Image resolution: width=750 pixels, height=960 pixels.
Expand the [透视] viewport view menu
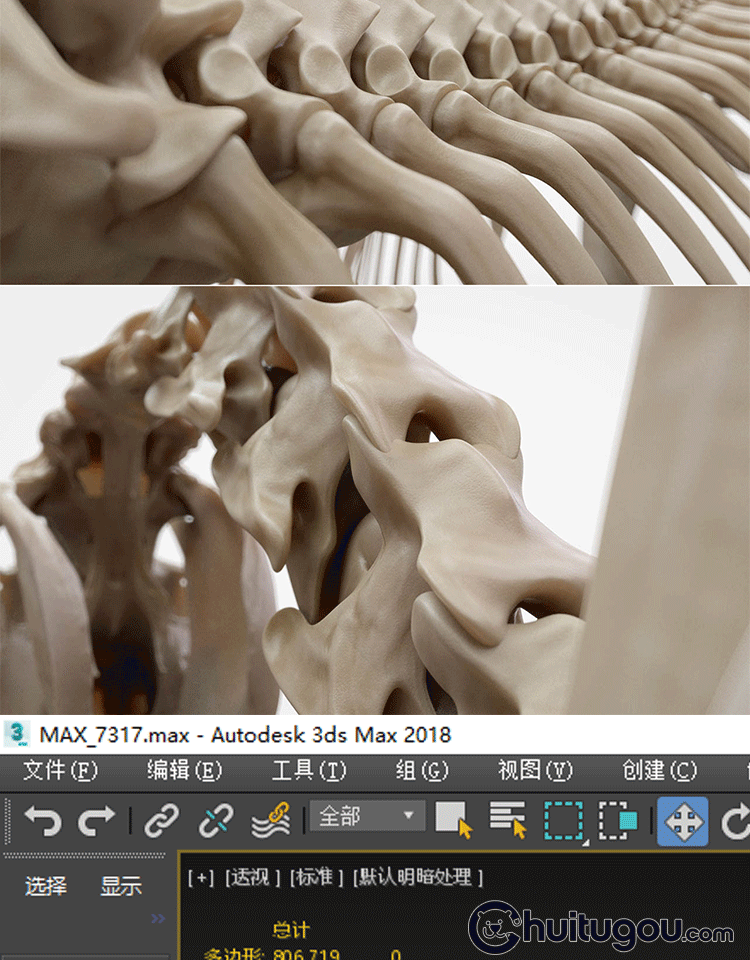[x=253, y=877]
